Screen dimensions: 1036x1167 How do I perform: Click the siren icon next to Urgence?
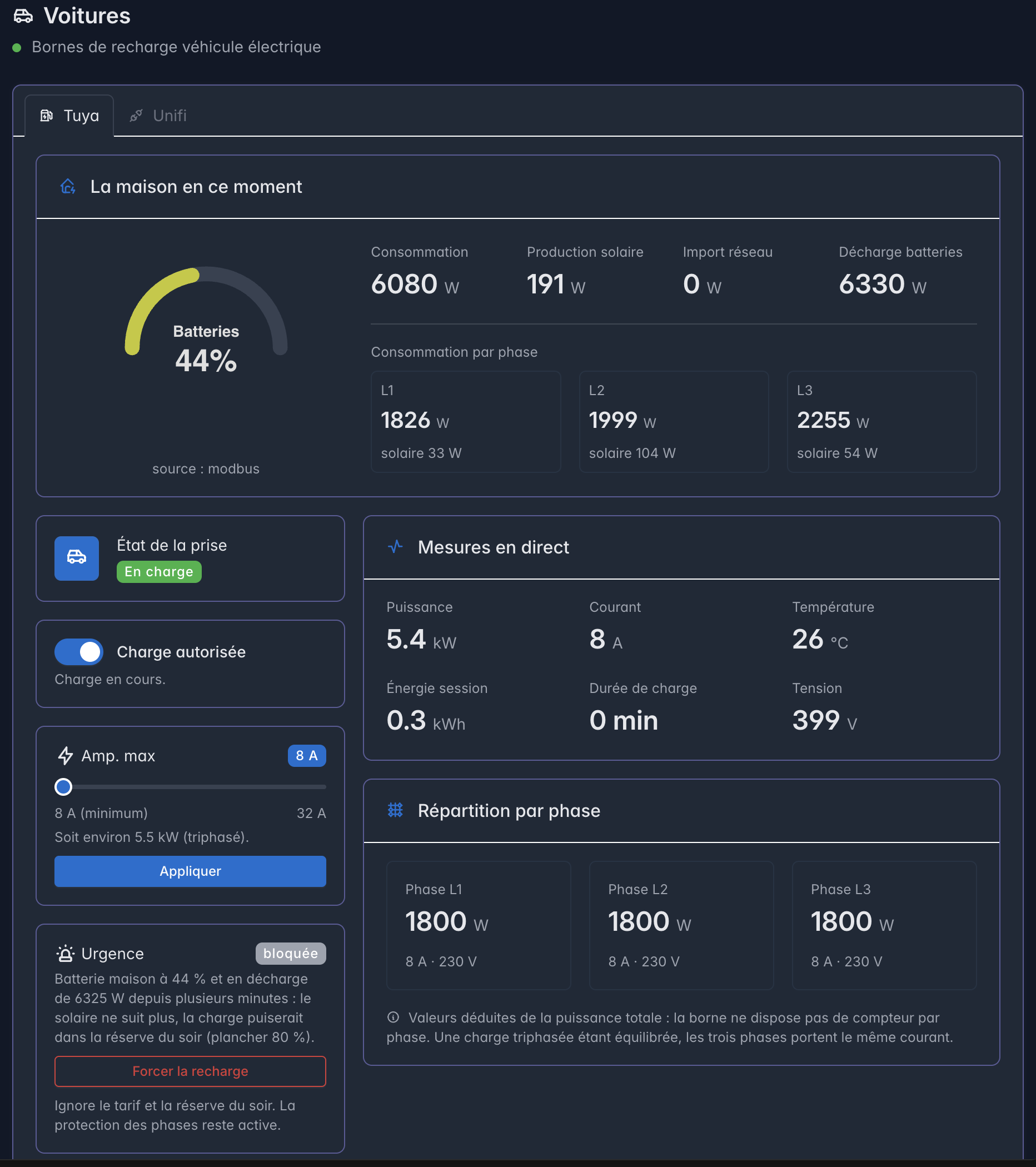[x=66, y=954]
